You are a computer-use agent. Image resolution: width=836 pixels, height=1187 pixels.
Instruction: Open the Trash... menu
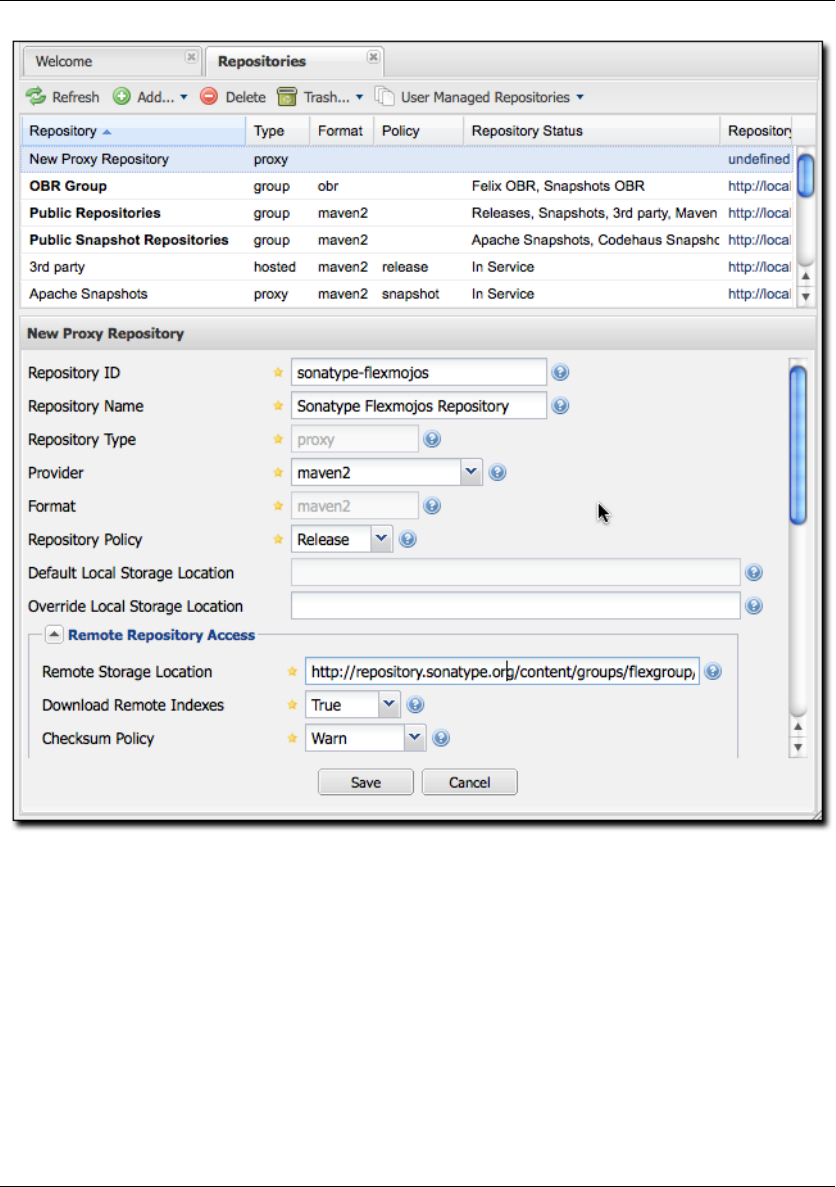click(320, 97)
